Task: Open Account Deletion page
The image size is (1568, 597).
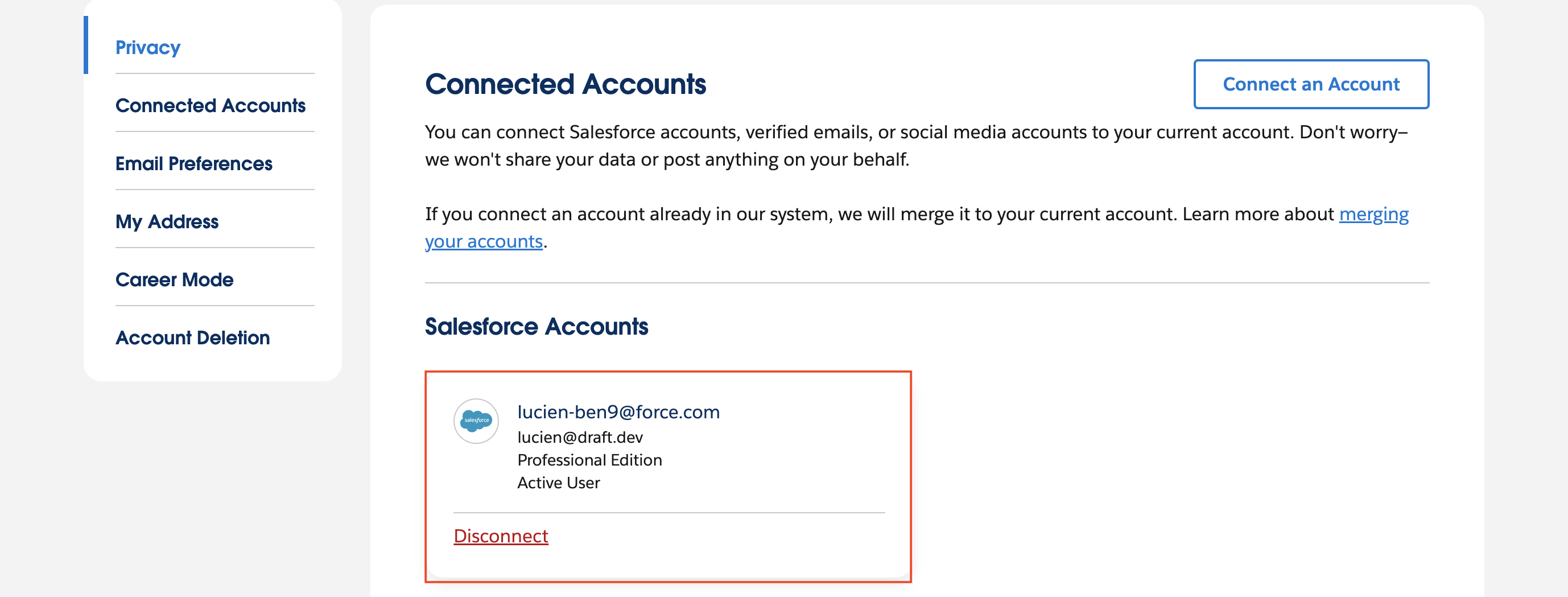Action: tap(192, 337)
